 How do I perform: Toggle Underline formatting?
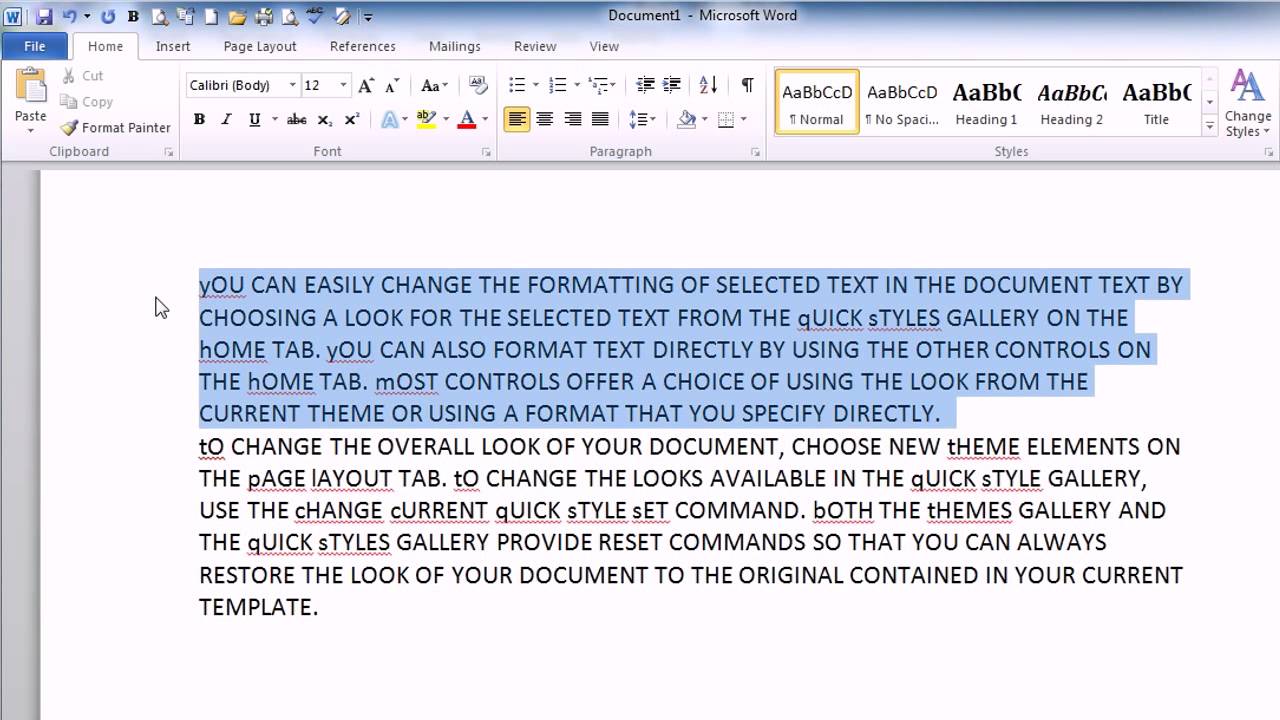[254, 120]
